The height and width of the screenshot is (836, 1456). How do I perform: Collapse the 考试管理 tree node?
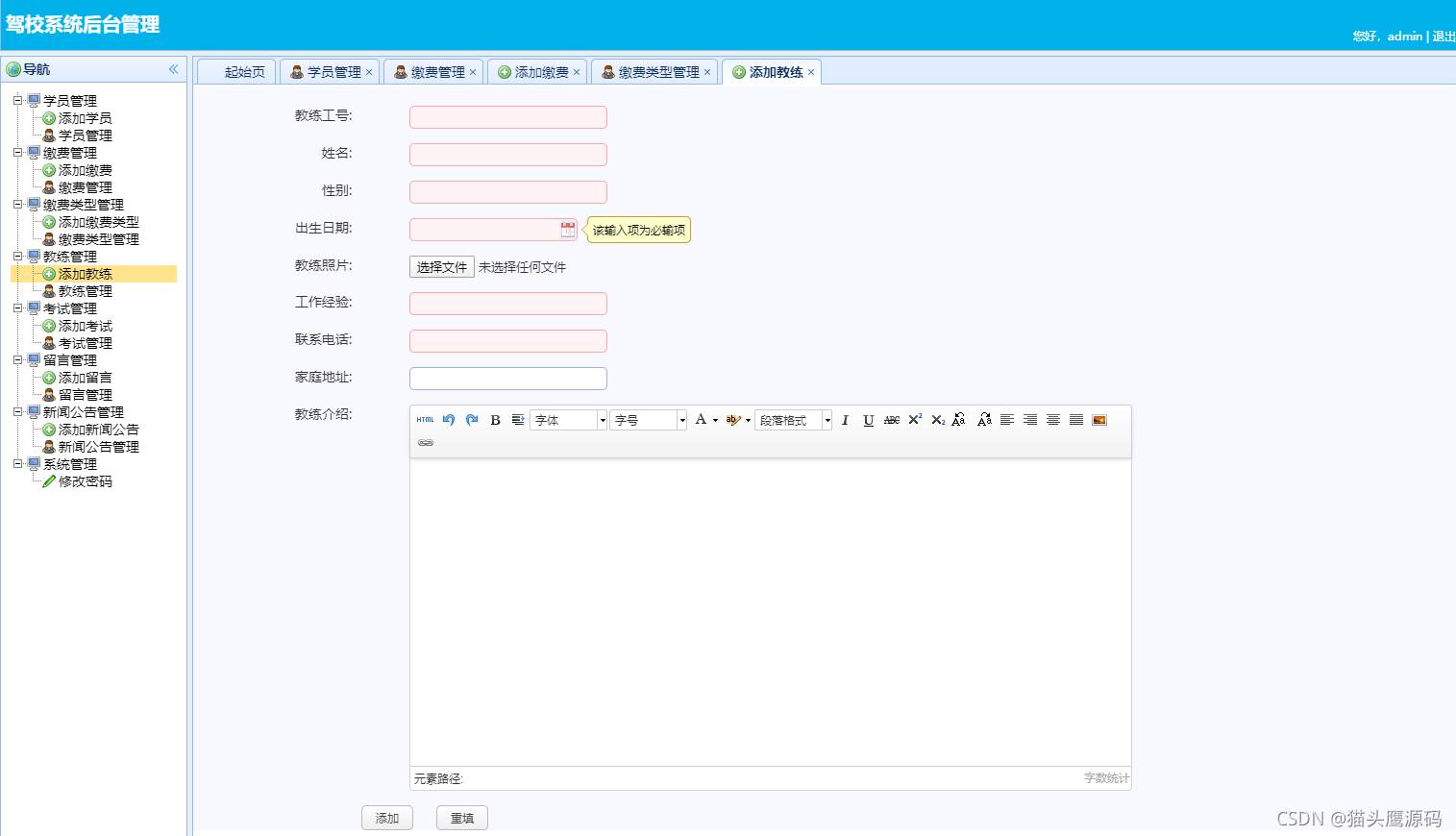17,307
